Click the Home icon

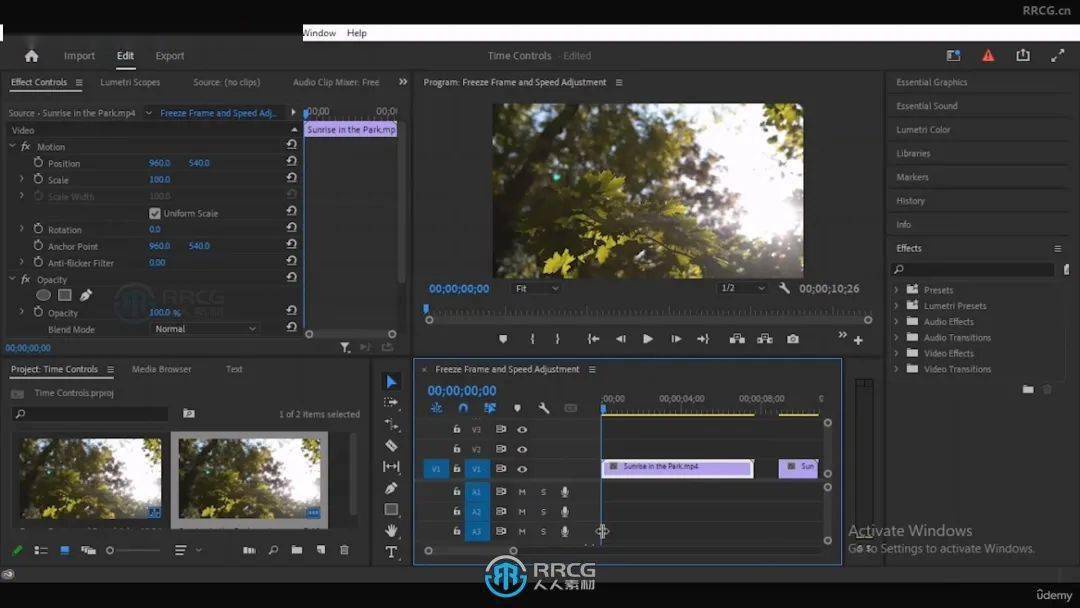pos(31,56)
